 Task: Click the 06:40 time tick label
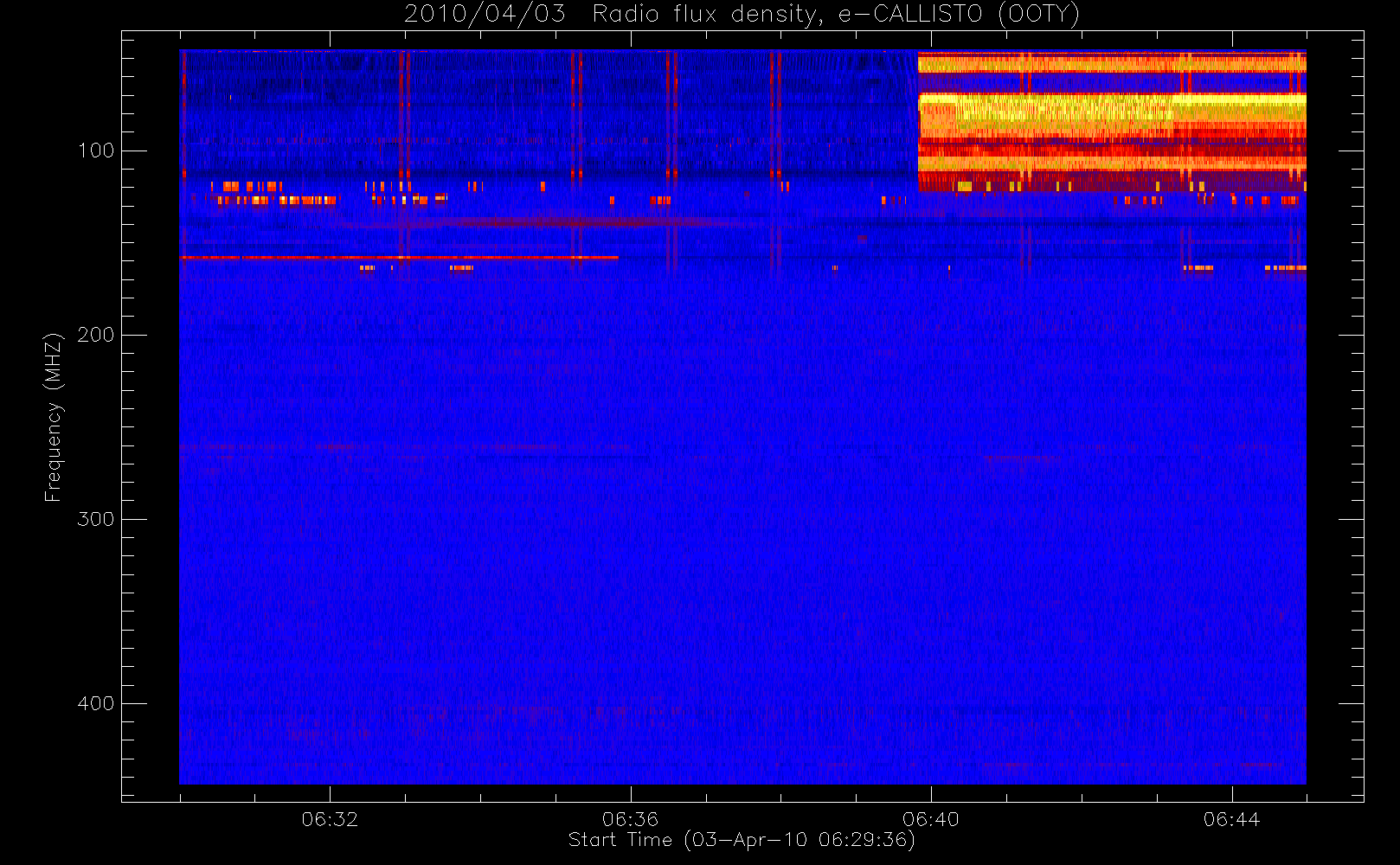coord(931,818)
